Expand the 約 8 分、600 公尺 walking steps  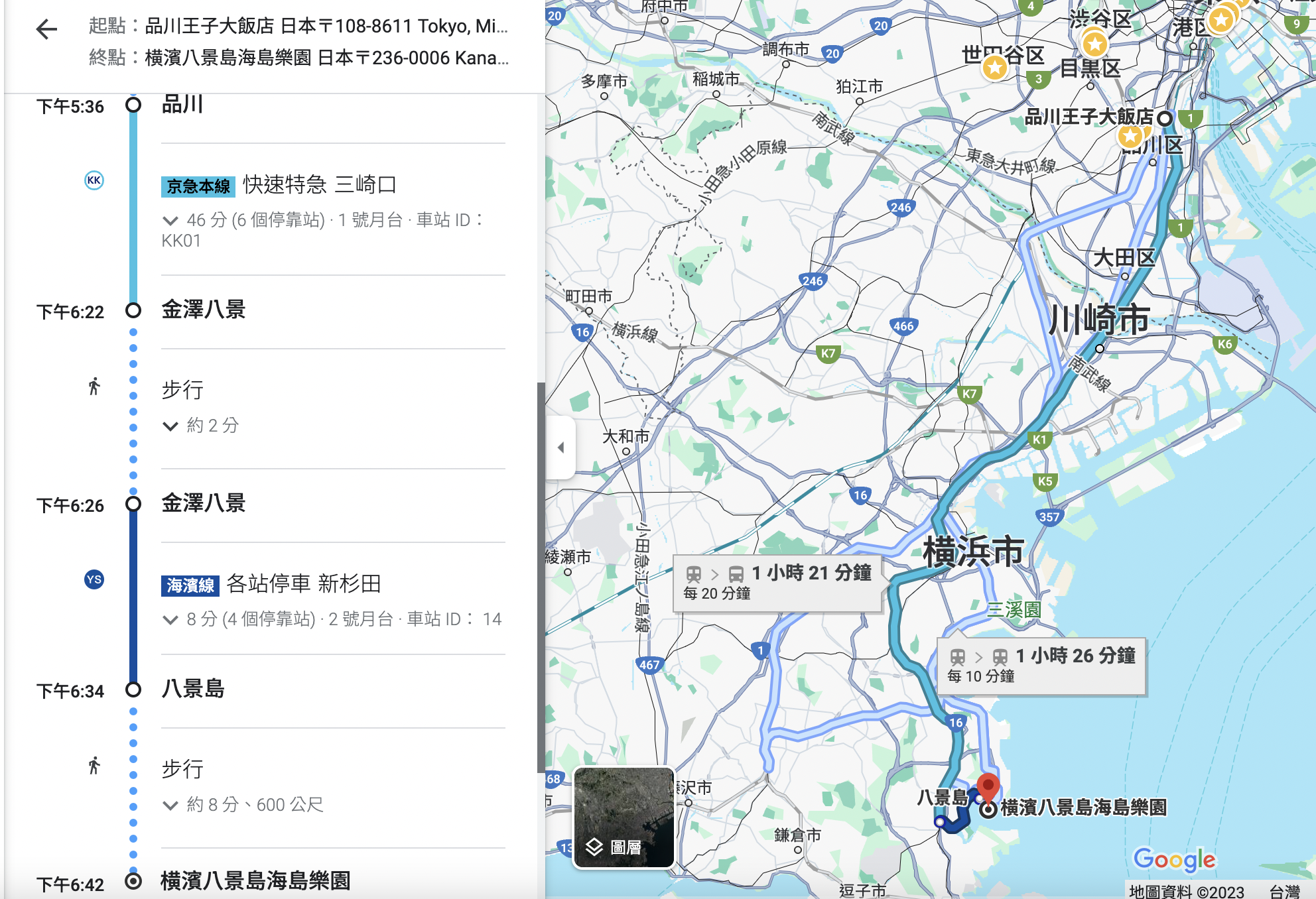point(170,805)
